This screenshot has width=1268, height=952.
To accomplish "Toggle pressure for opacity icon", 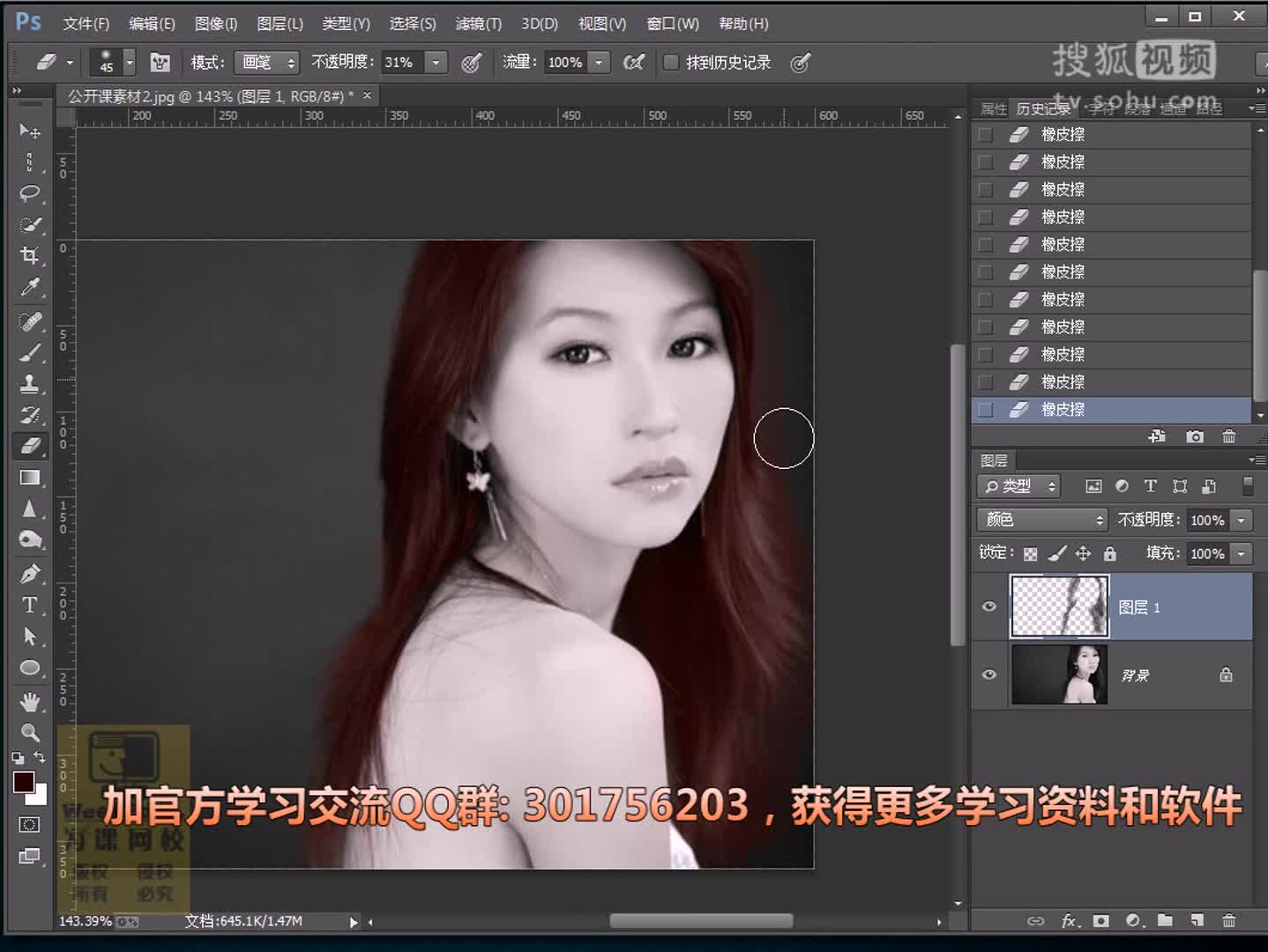I will coord(472,63).
